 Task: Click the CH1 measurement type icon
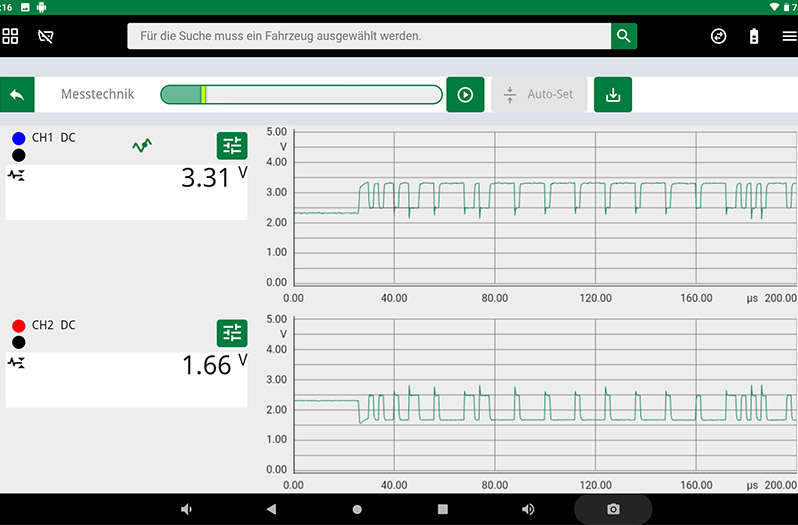tap(16, 176)
